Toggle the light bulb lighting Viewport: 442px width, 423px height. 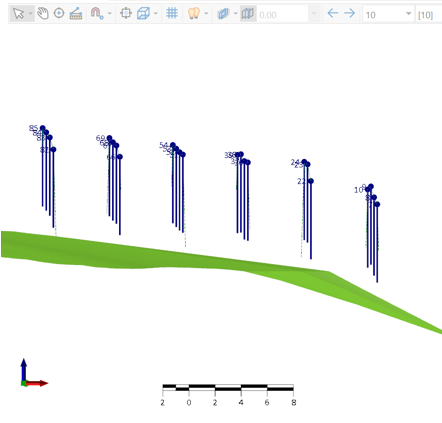click(x=194, y=13)
